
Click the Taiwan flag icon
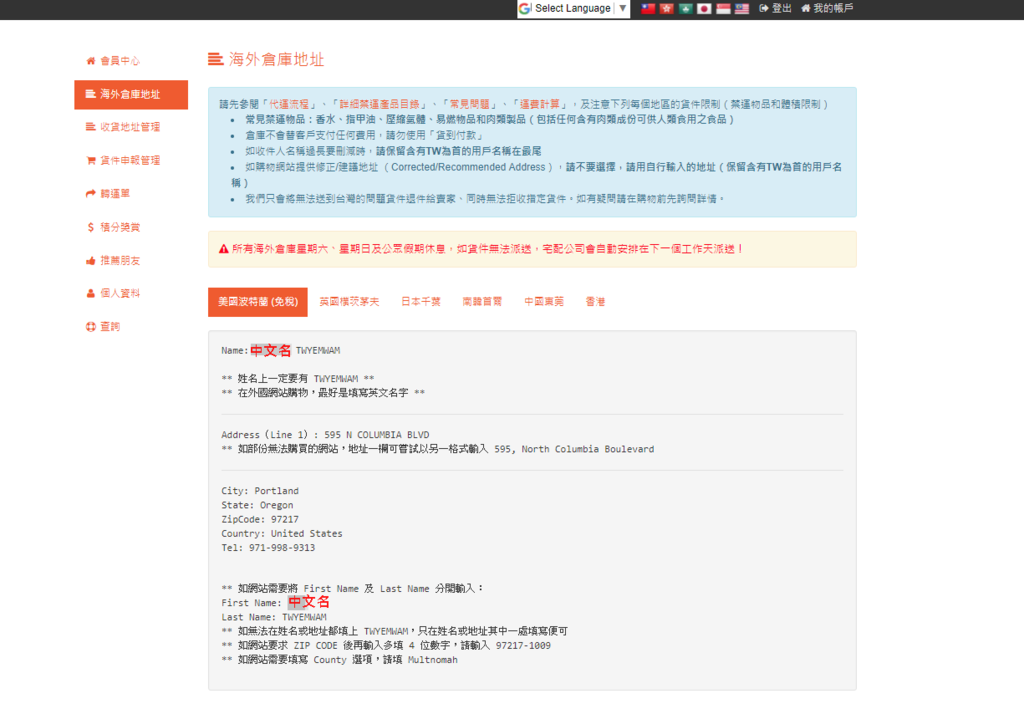[x=648, y=9]
